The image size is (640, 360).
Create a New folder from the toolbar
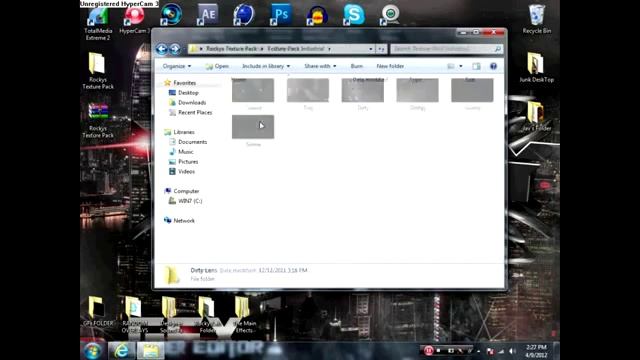click(390, 66)
